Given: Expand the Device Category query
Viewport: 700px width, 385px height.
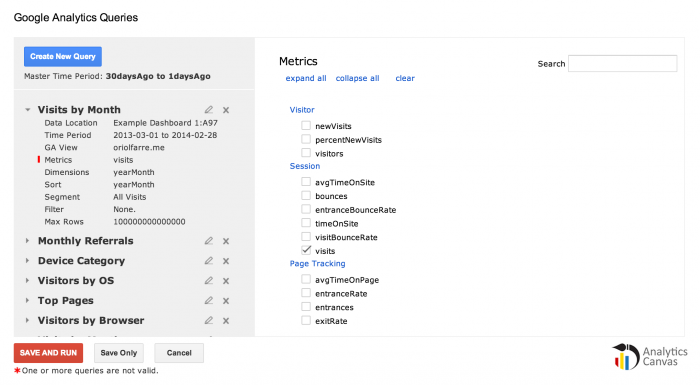Looking at the screenshot, I should pos(28,260).
